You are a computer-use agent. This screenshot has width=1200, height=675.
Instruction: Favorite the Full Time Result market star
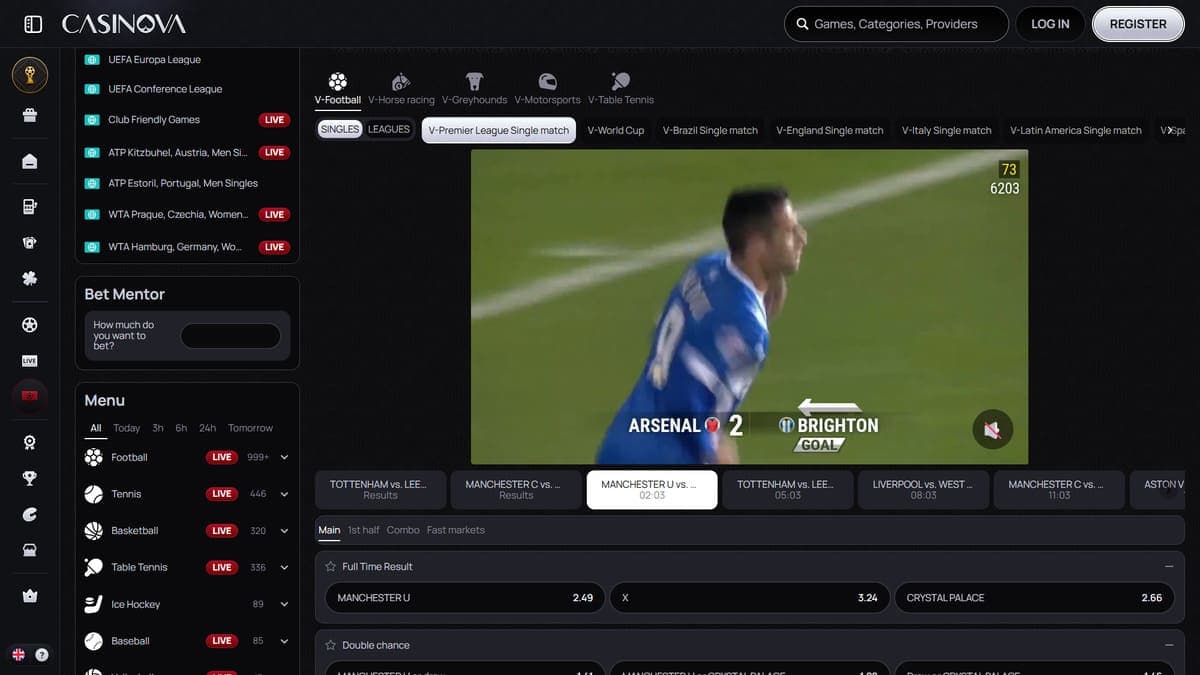click(330, 567)
